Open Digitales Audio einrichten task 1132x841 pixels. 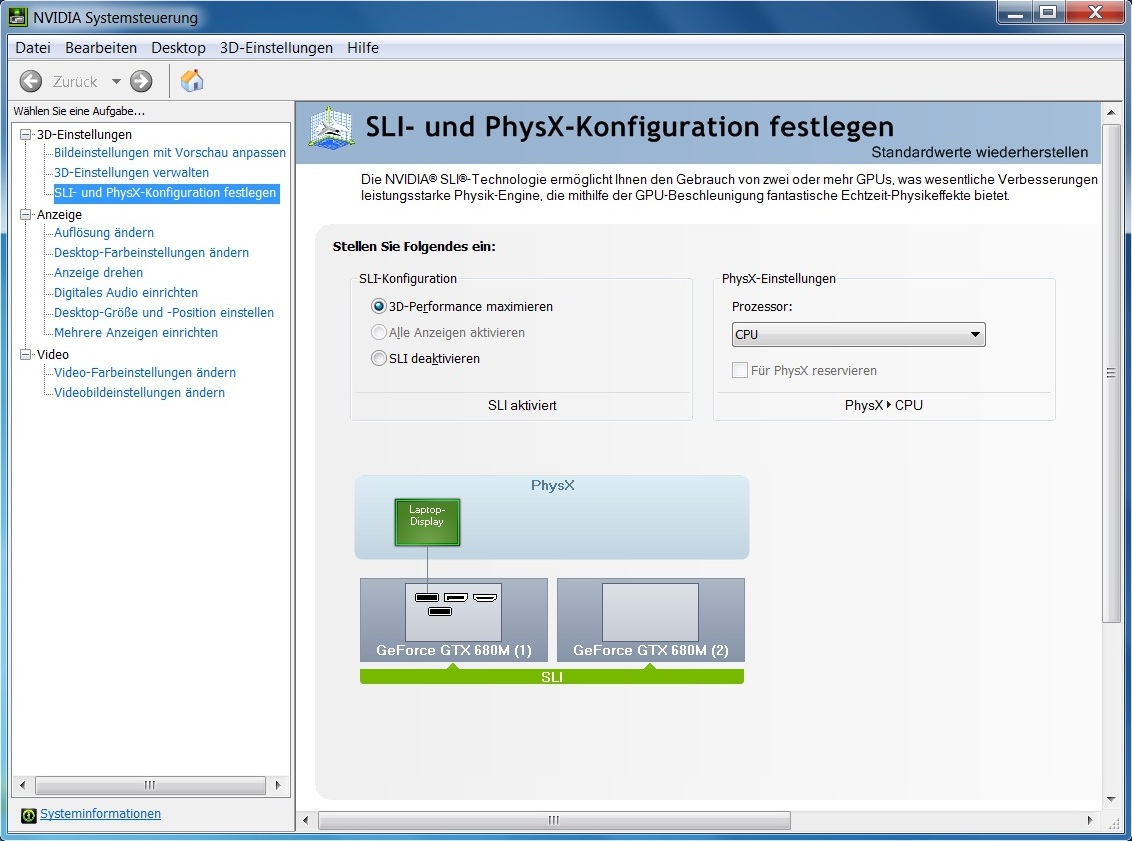click(x=126, y=292)
